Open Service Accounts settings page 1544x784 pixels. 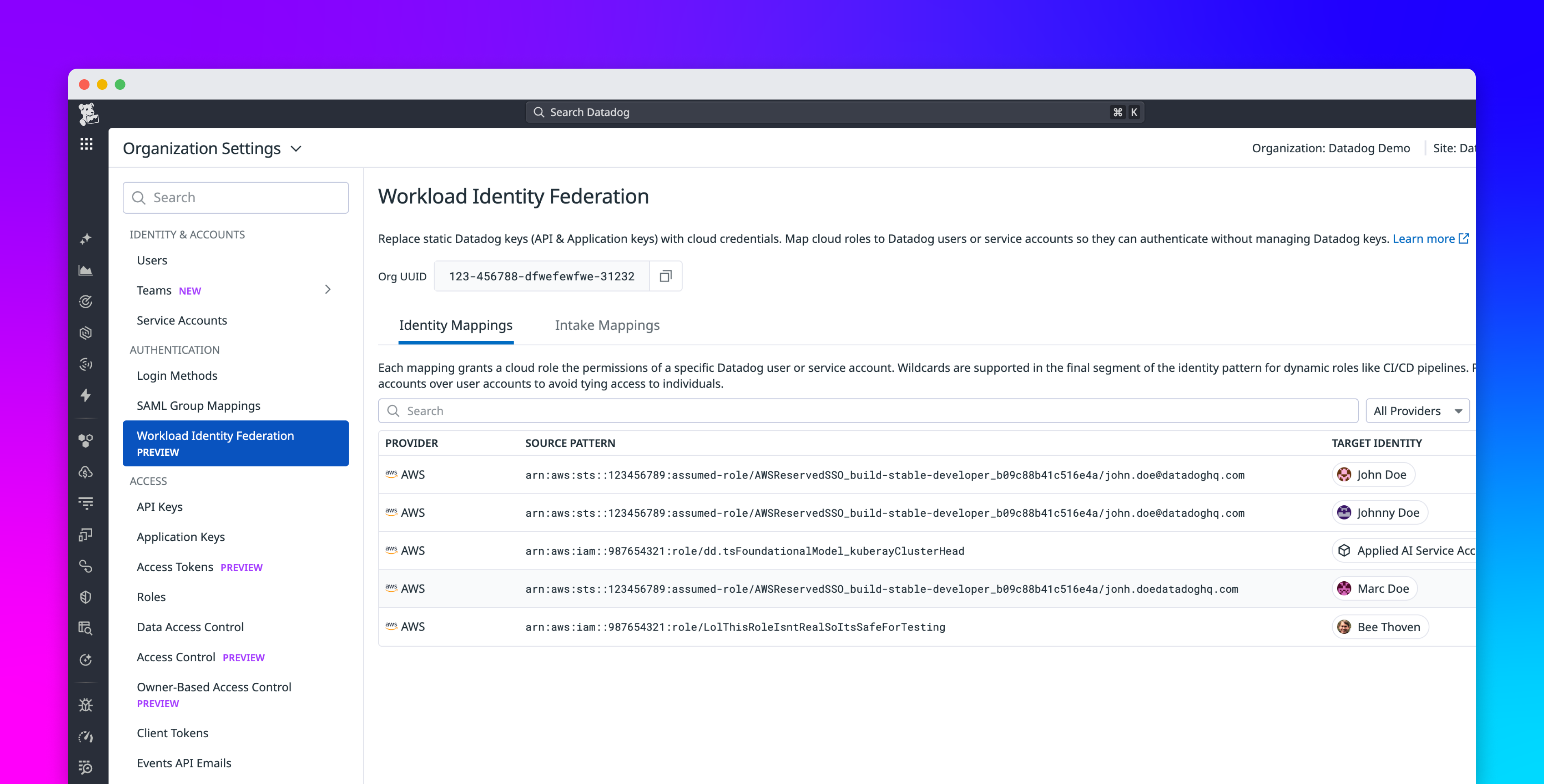pyautogui.click(x=182, y=320)
